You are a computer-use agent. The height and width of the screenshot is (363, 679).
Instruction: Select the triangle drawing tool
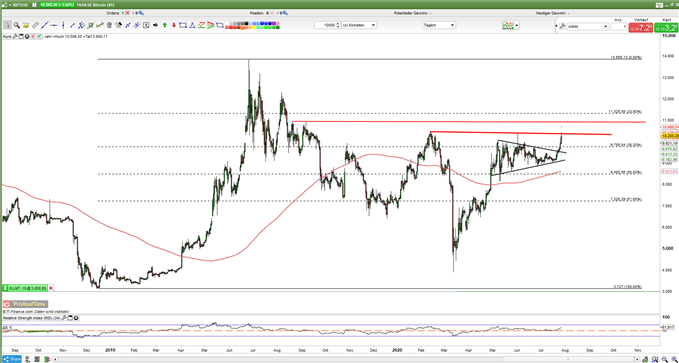pos(192,25)
